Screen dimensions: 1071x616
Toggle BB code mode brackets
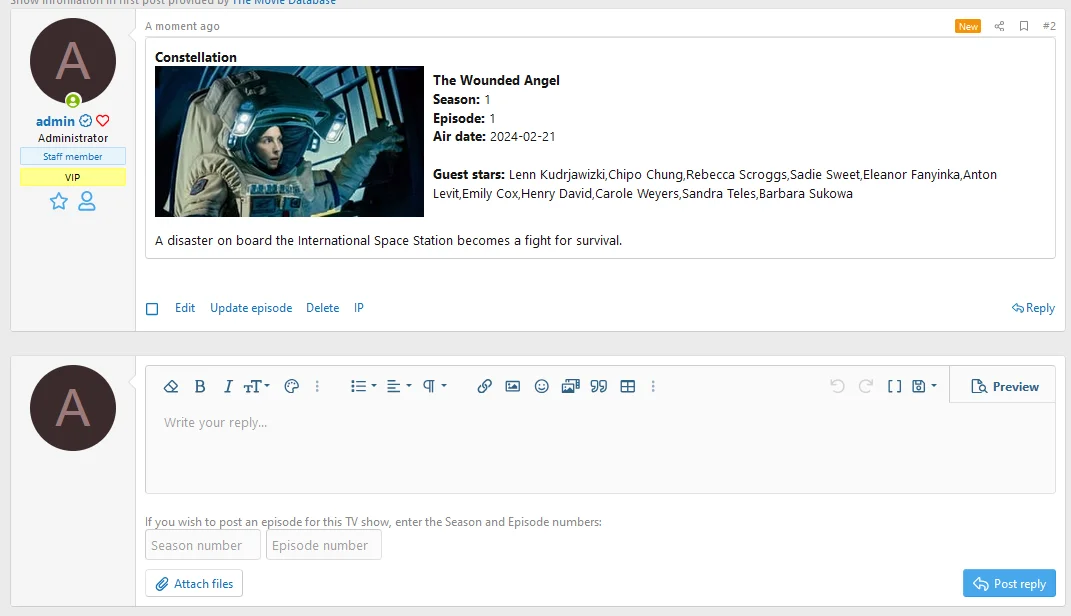[895, 387]
